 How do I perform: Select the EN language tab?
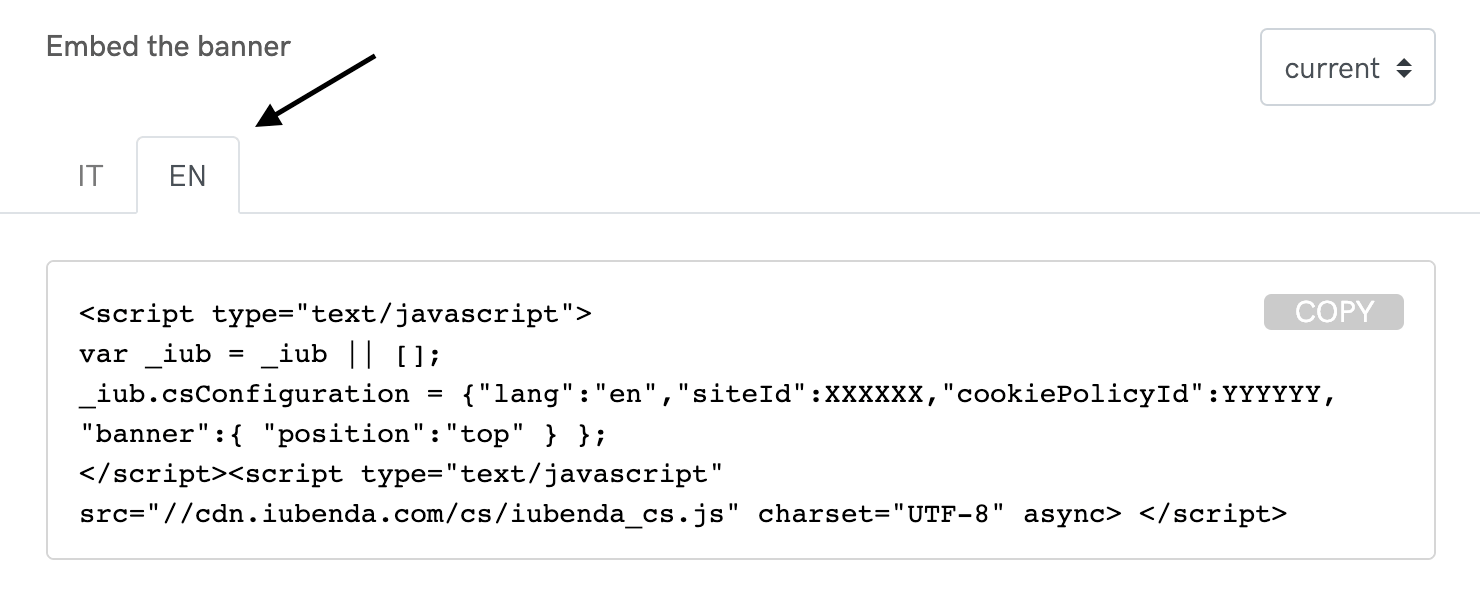187,175
